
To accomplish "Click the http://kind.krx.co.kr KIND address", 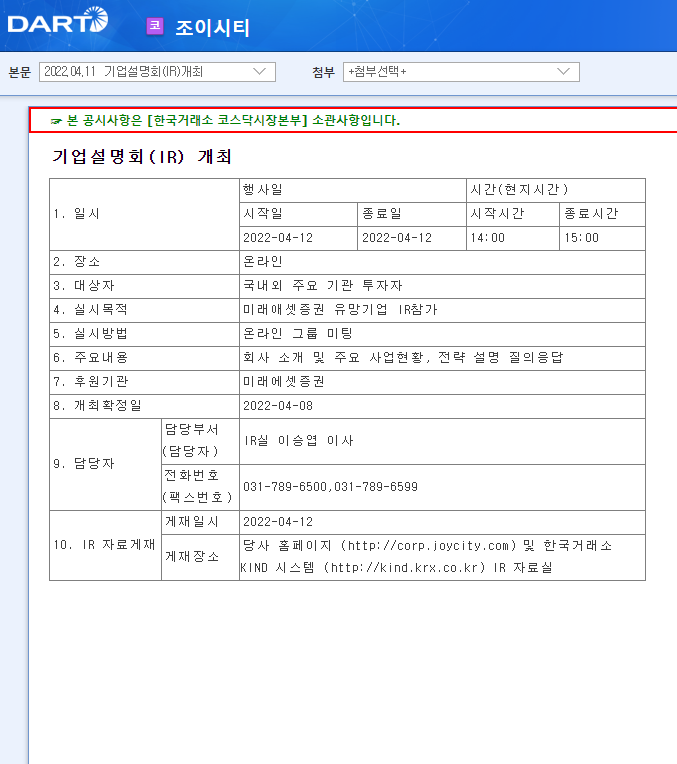I will coord(408,568).
